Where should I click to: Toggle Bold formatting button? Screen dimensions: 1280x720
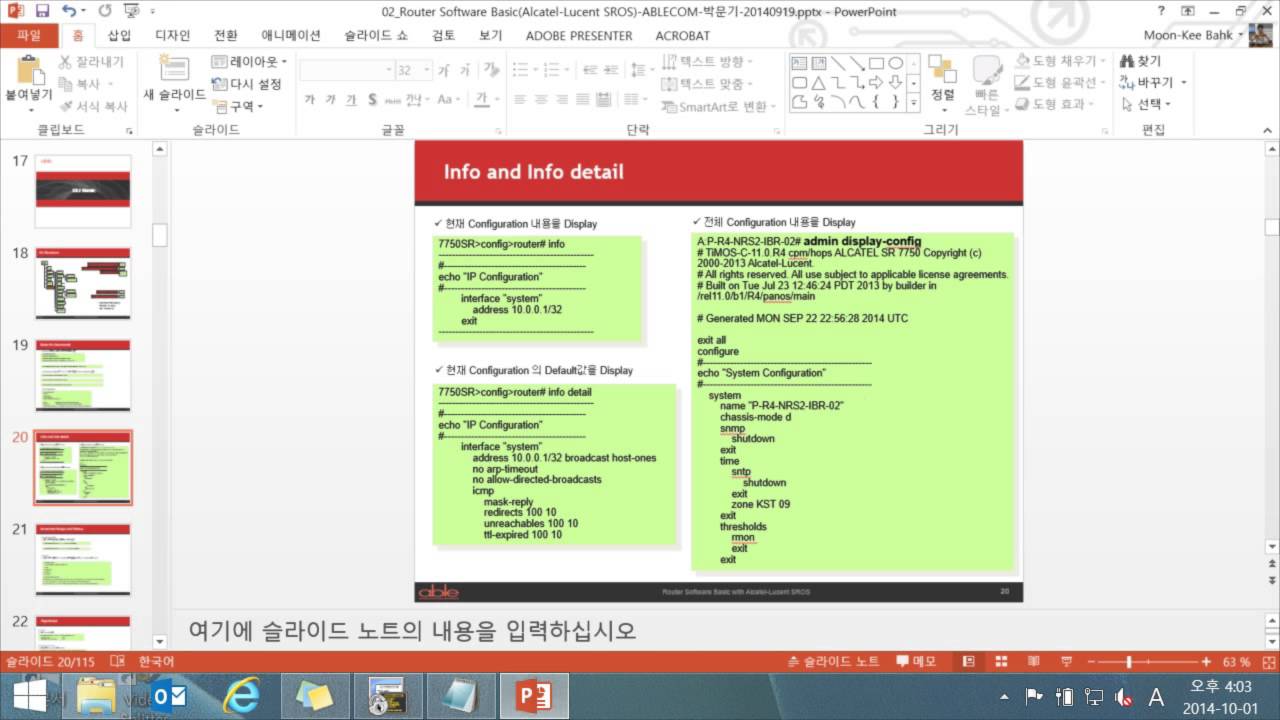[310, 100]
